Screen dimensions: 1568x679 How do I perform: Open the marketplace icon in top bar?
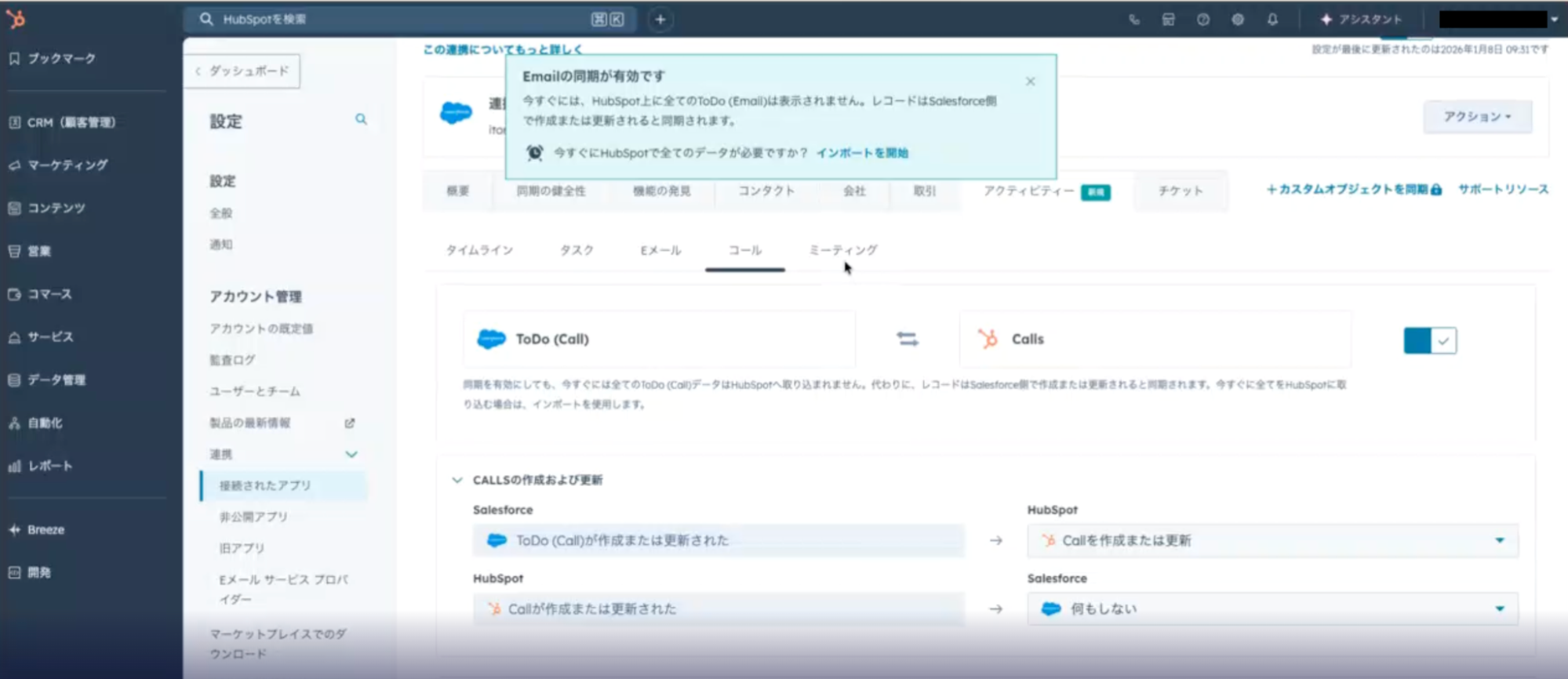coord(1168,20)
